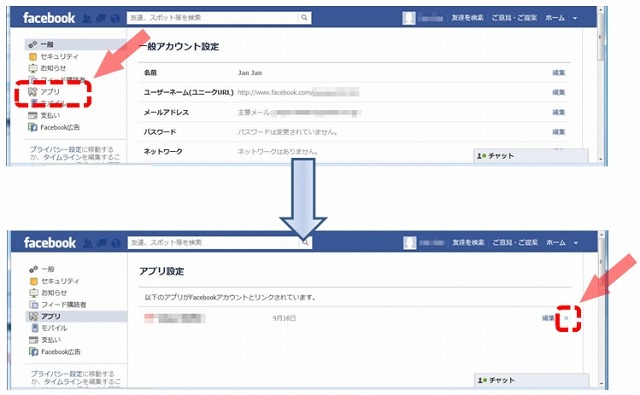This screenshot has height=395, width=640.
Task: Click the facebook logo on the 一般アカウント設定 page
Action: [49, 18]
